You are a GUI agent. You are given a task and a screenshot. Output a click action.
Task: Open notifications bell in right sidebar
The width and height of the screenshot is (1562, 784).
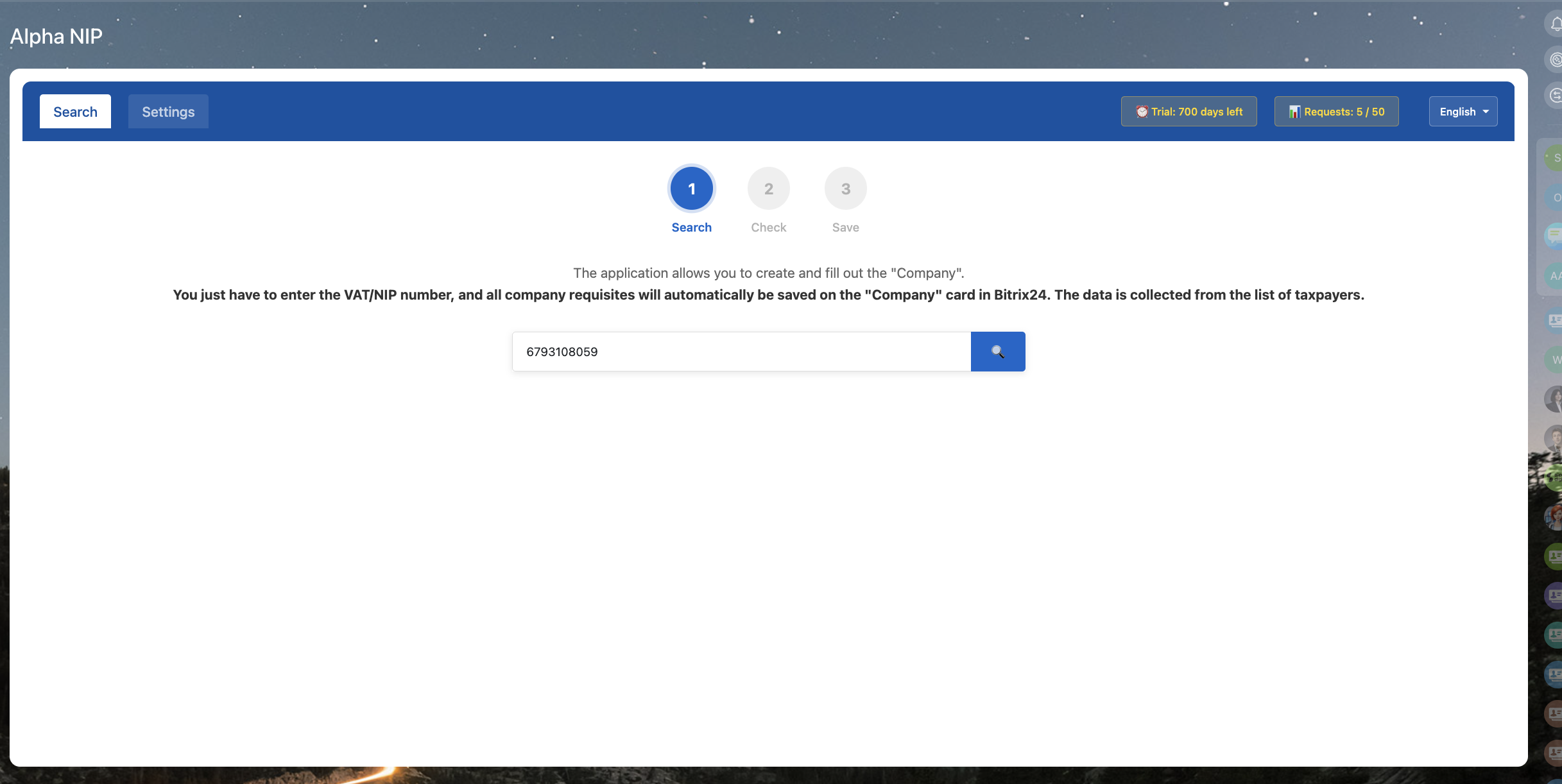click(x=1556, y=24)
